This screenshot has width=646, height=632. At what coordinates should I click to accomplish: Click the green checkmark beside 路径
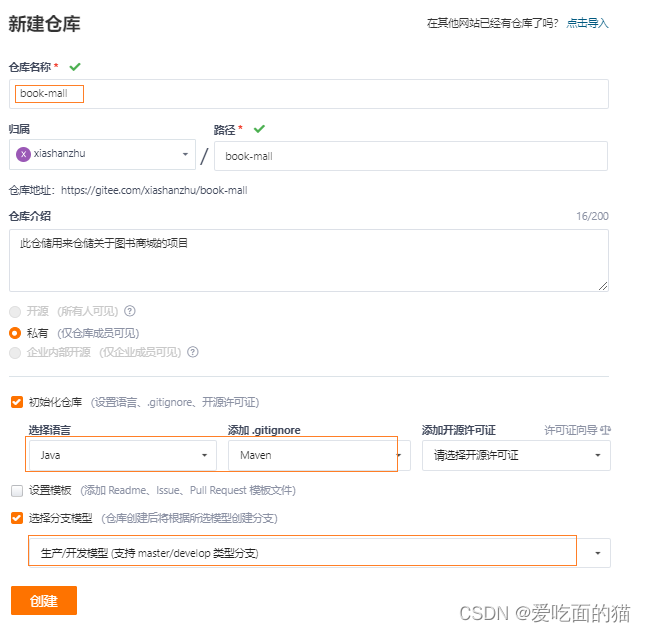pos(259,129)
